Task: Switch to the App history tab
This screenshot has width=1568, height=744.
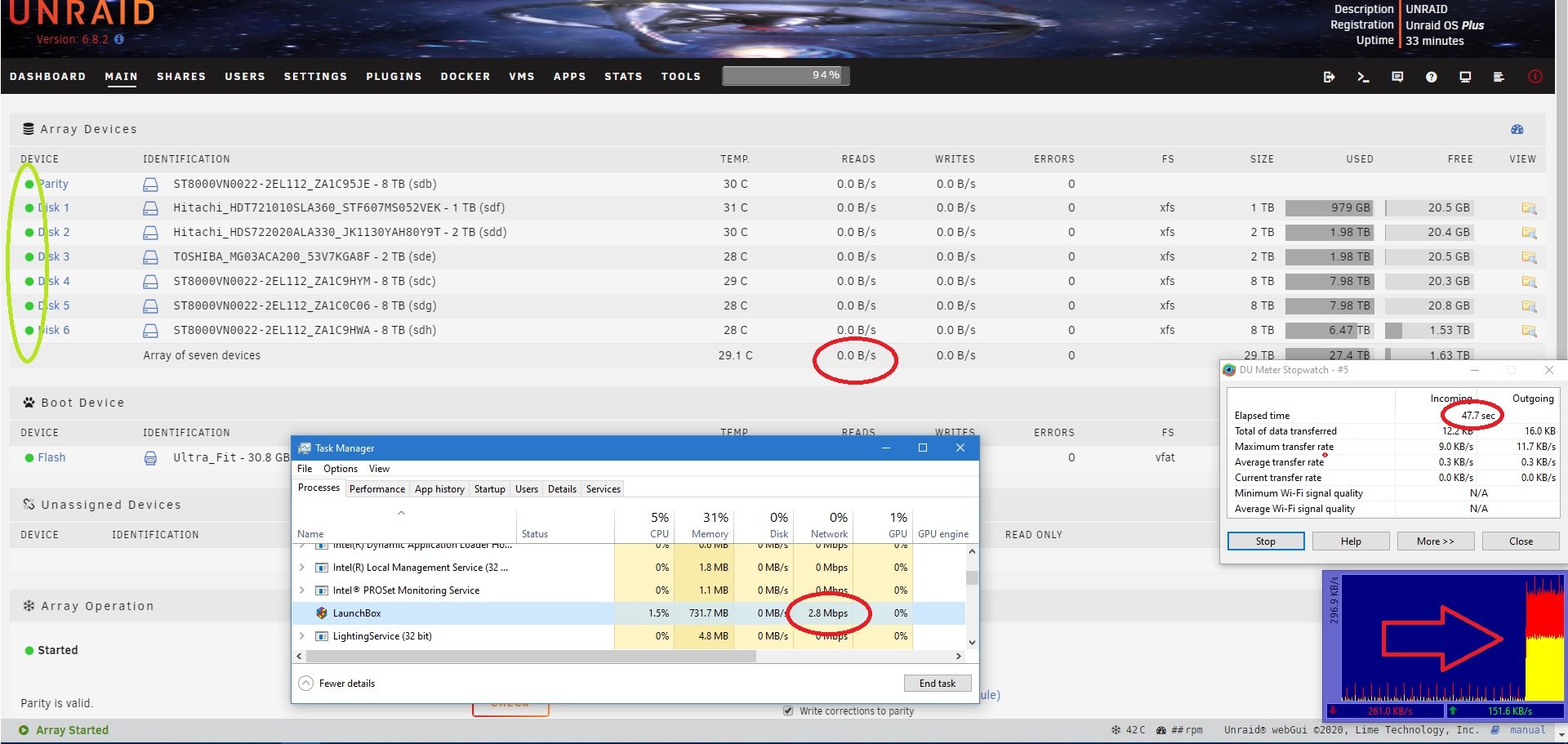Action: point(439,489)
